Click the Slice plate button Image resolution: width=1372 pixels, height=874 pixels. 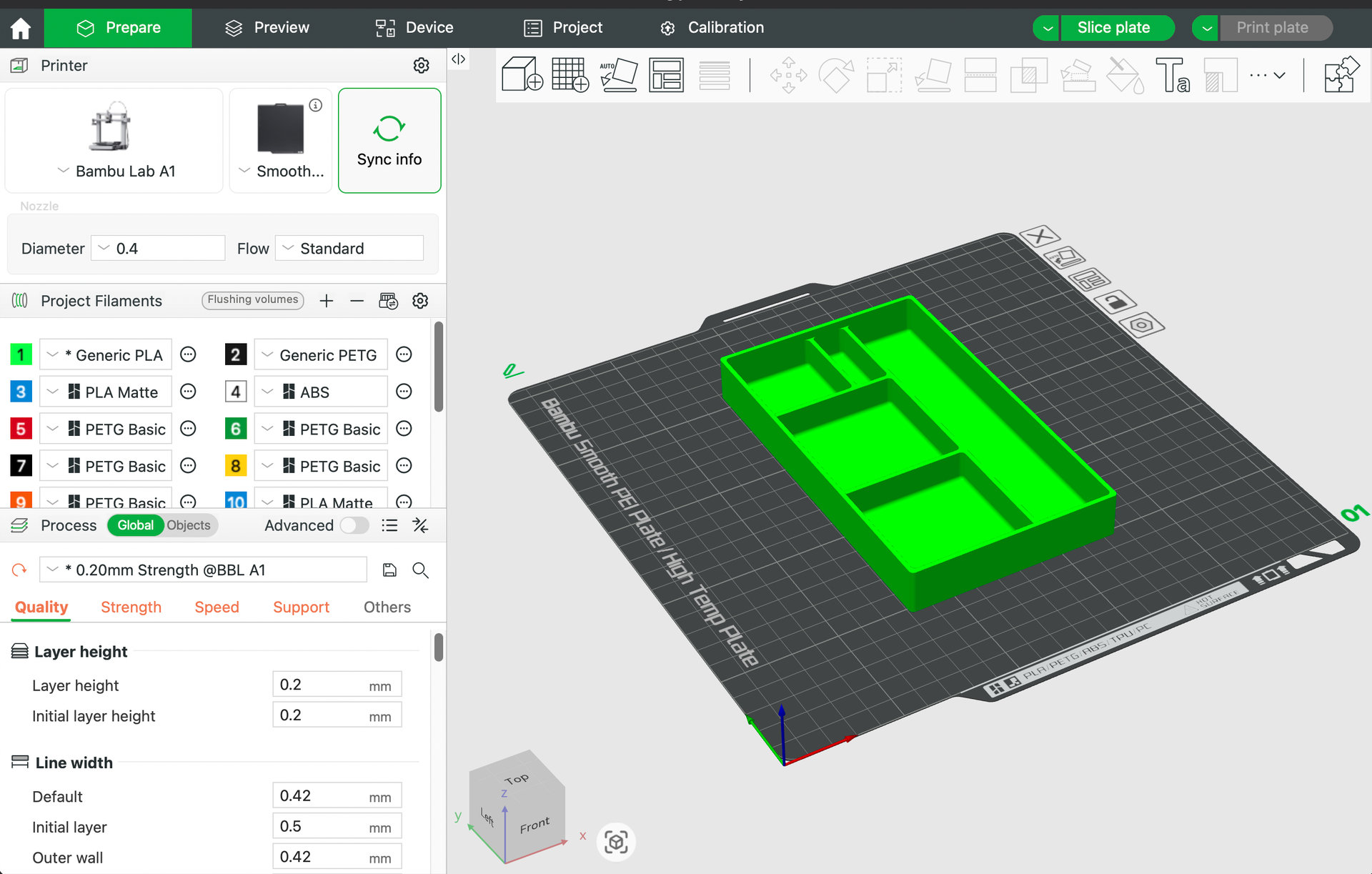tap(1113, 28)
